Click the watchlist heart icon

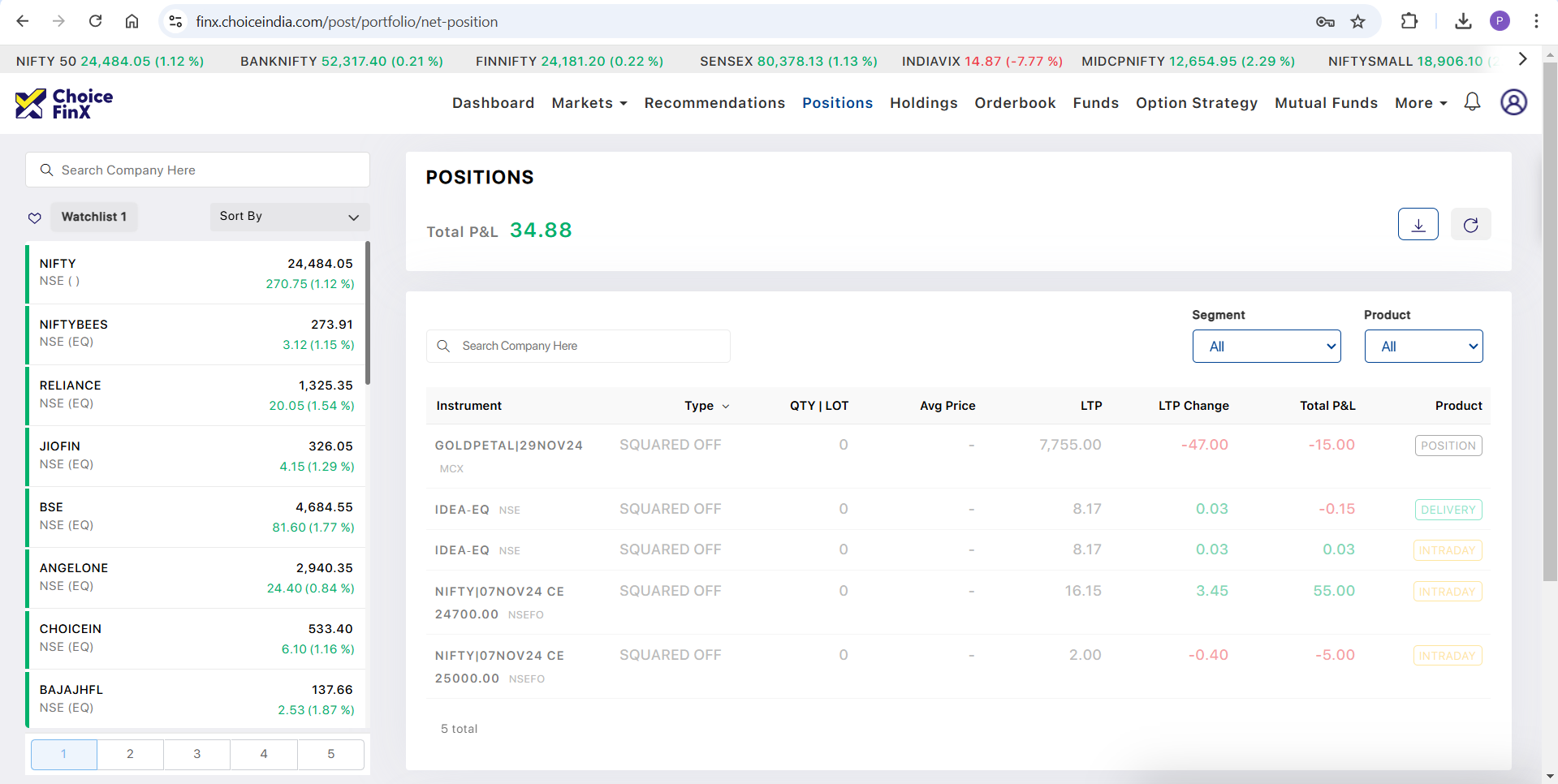coord(34,218)
